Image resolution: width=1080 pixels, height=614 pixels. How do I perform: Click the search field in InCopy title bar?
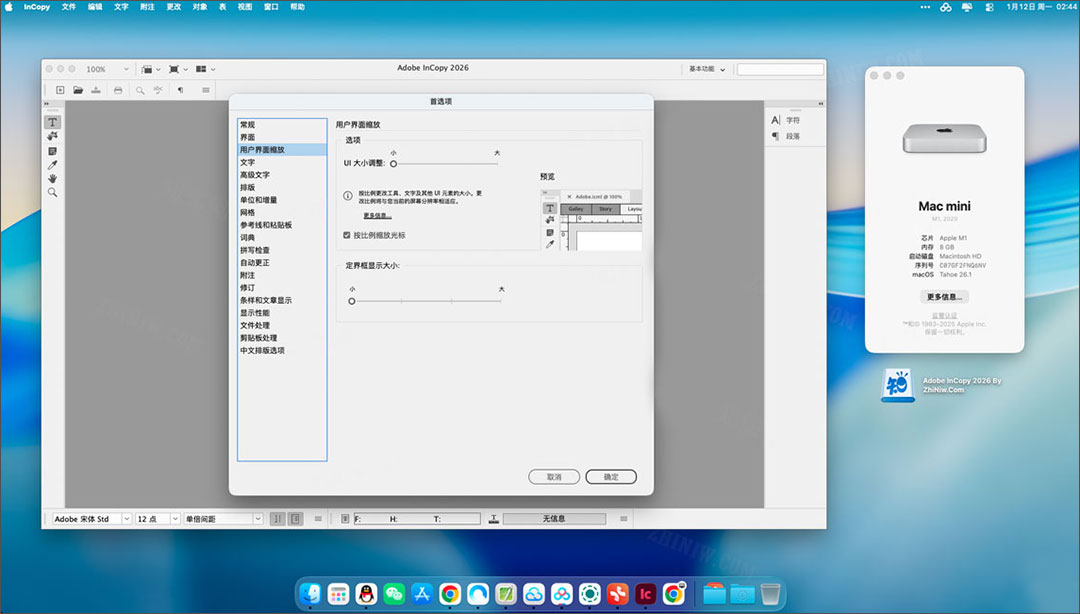pos(780,69)
